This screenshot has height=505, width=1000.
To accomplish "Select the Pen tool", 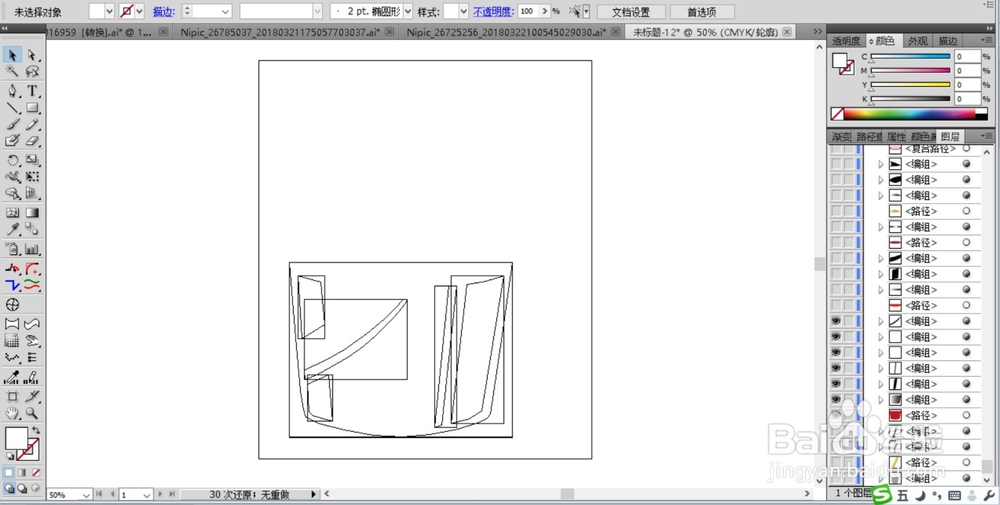I will 12,91.
